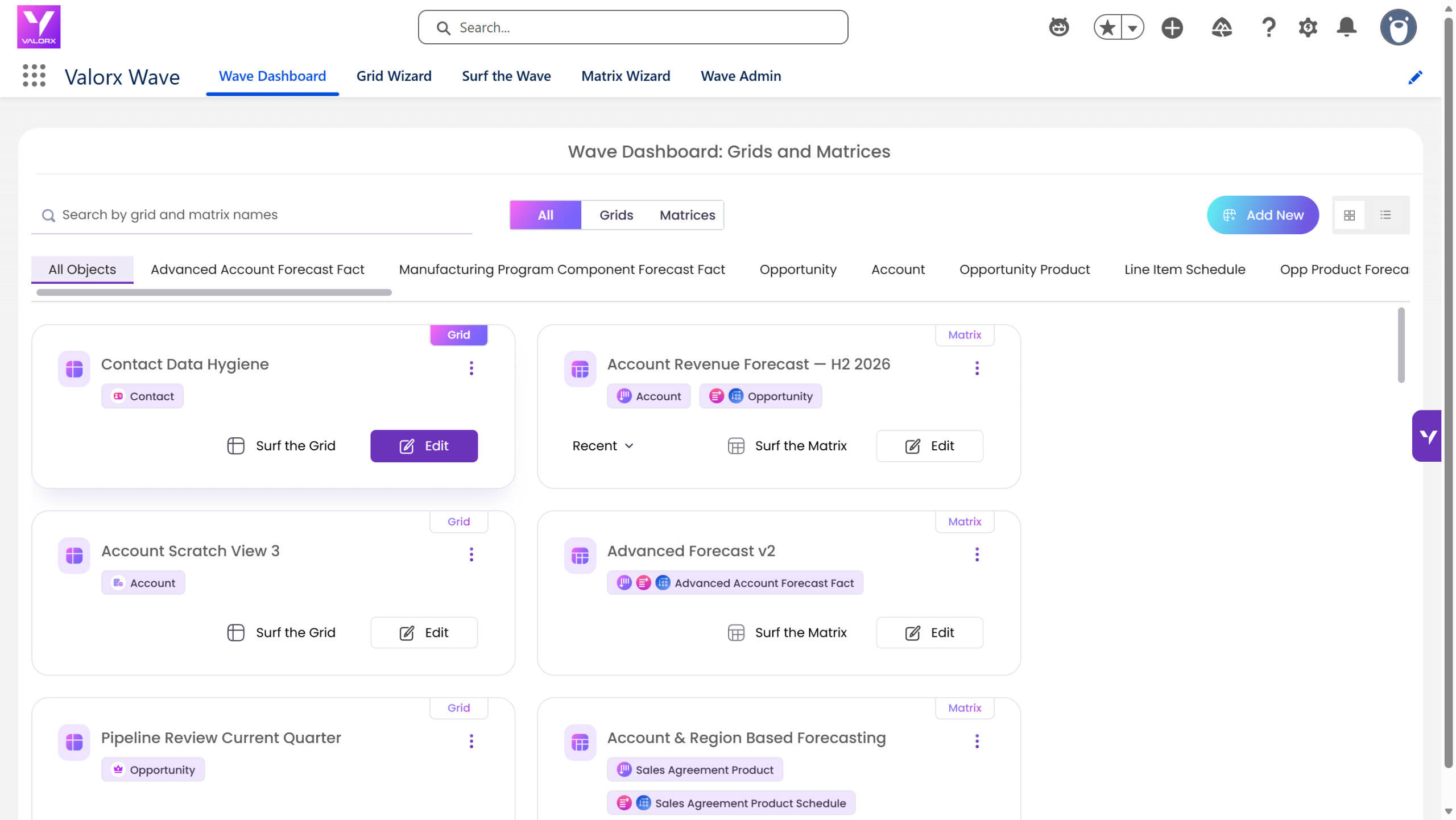The height and width of the screenshot is (820, 1456).
Task: Open the Matrix Wizard tab
Action: 626,76
